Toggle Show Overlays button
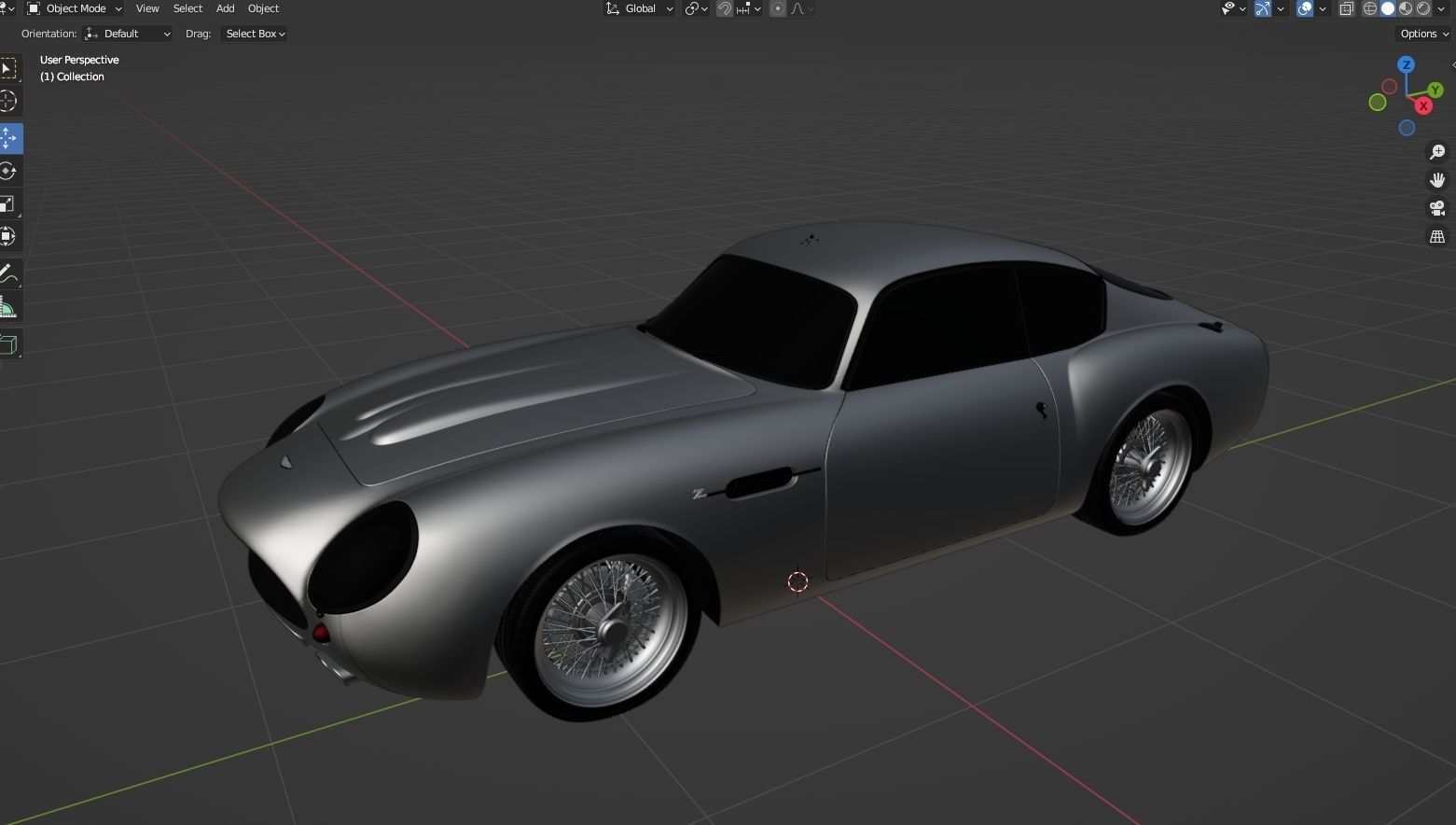Image resolution: width=1456 pixels, height=825 pixels. [x=1305, y=8]
